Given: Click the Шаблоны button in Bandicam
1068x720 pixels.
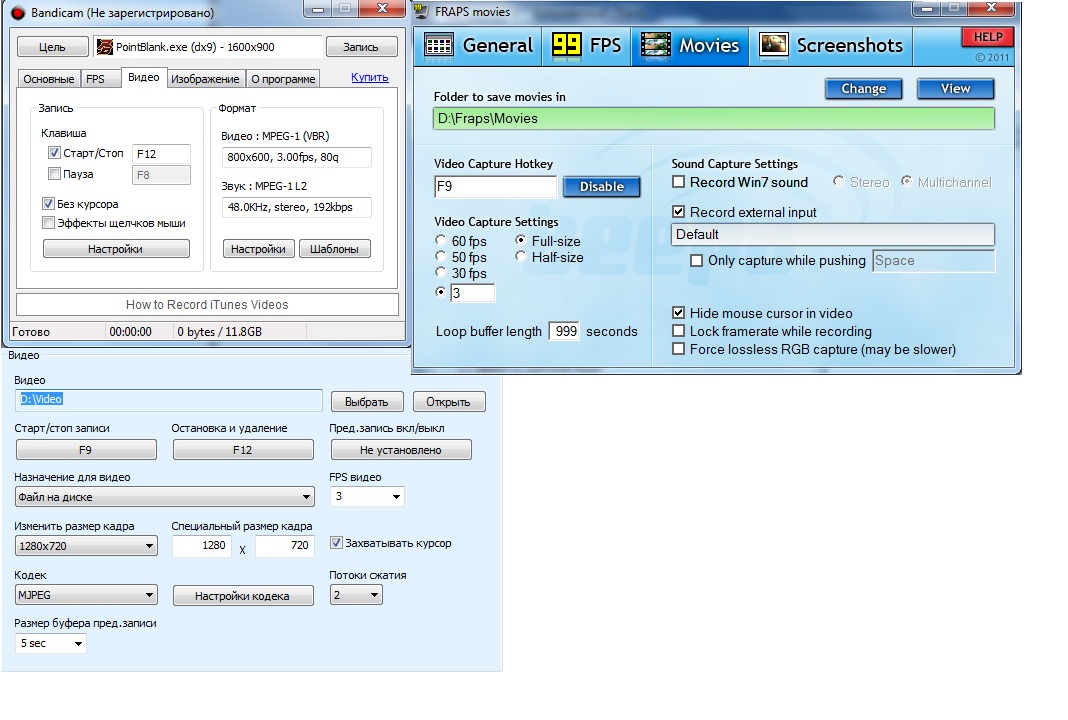Looking at the screenshot, I should (x=334, y=249).
